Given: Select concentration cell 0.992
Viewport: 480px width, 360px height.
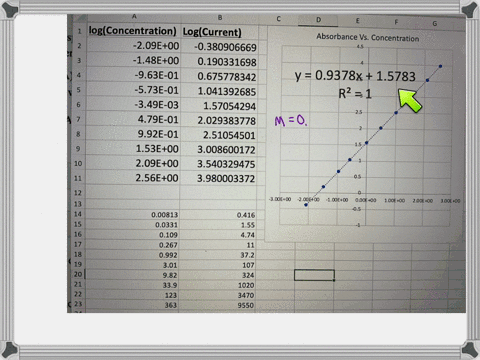Looking at the screenshot, I should (x=133, y=255).
